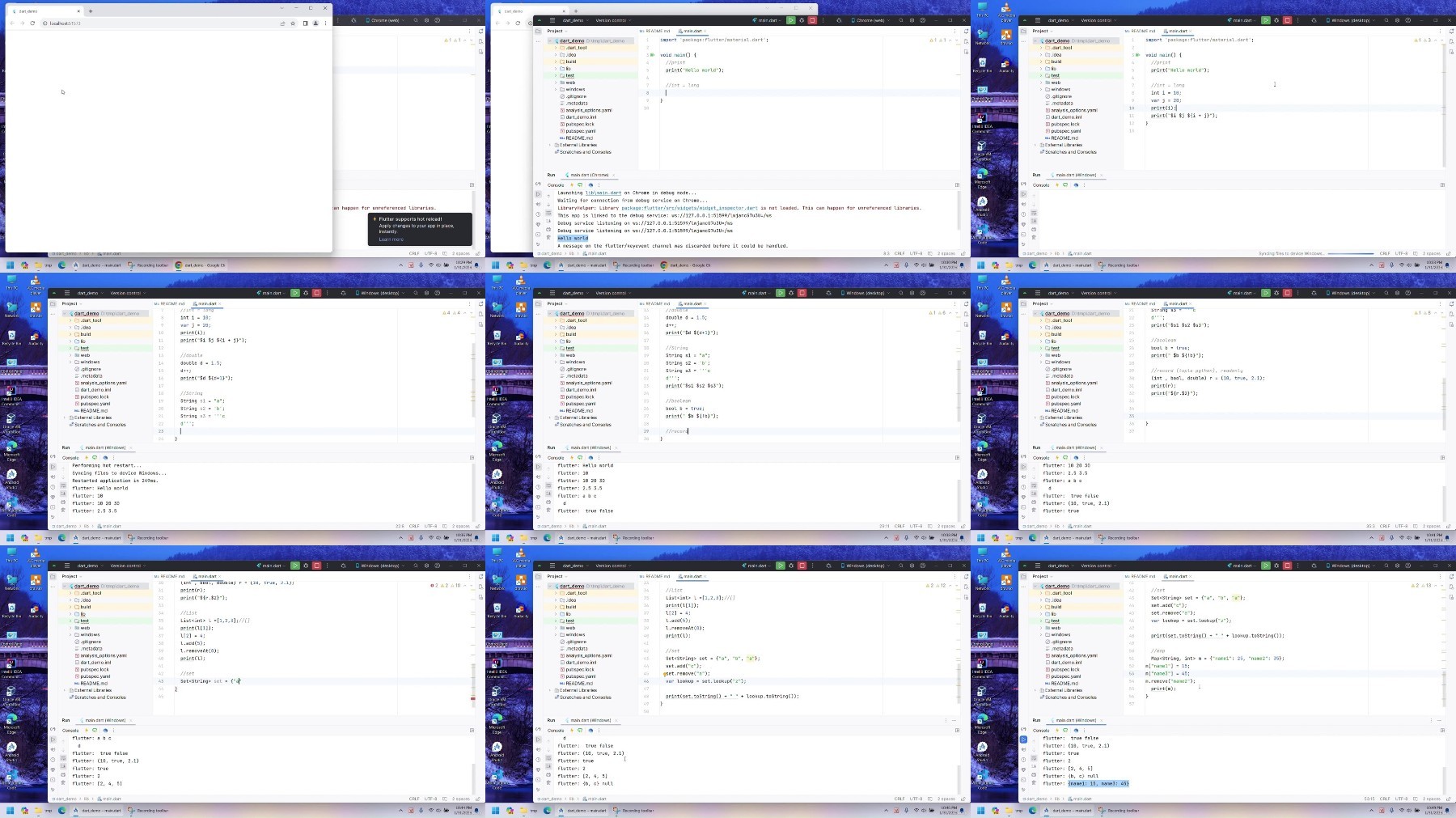
Task: Toggle the Project tool window icon in Map-code IDE
Action: tap(1023, 576)
